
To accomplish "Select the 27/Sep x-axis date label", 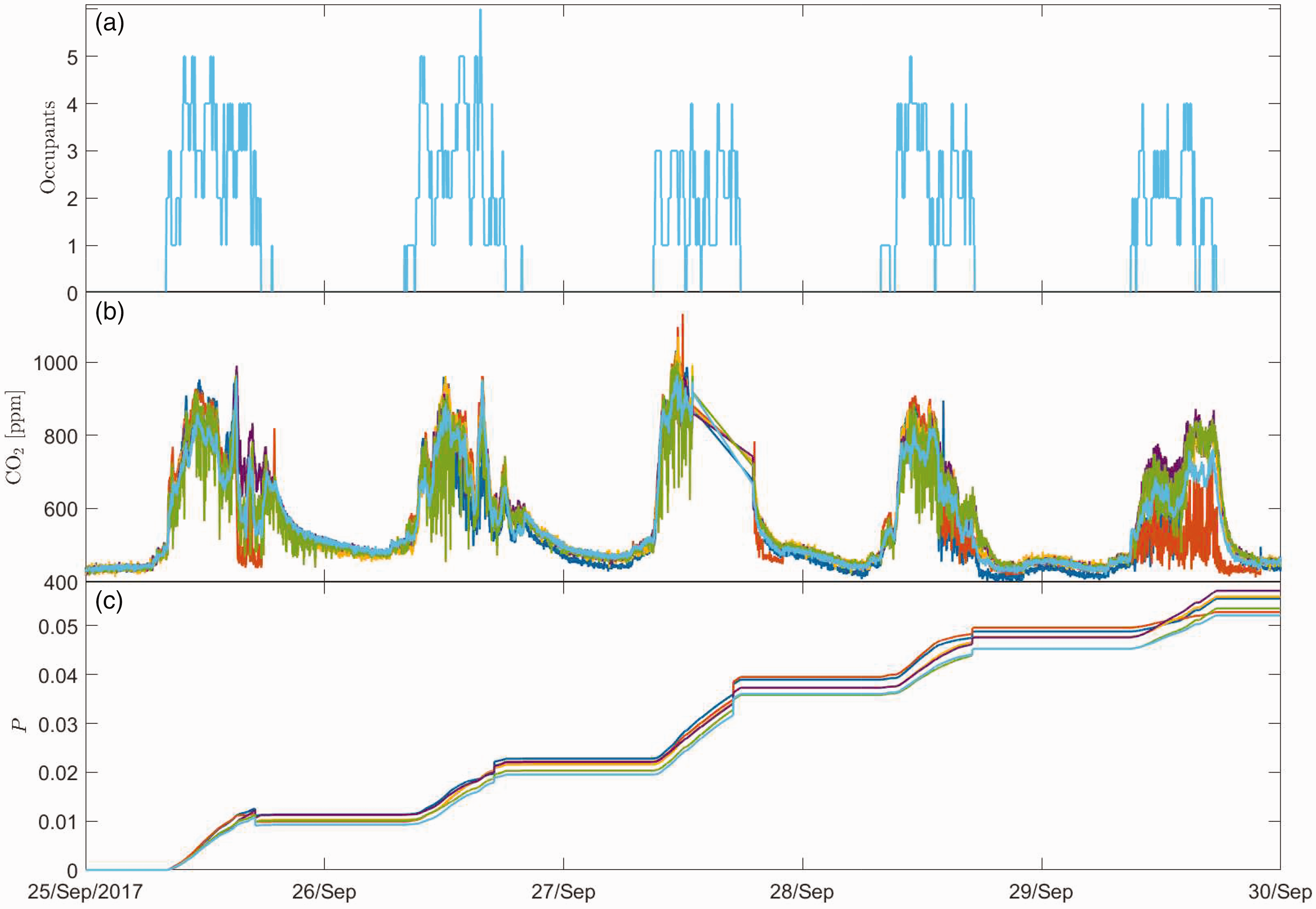I will click(563, 892).
